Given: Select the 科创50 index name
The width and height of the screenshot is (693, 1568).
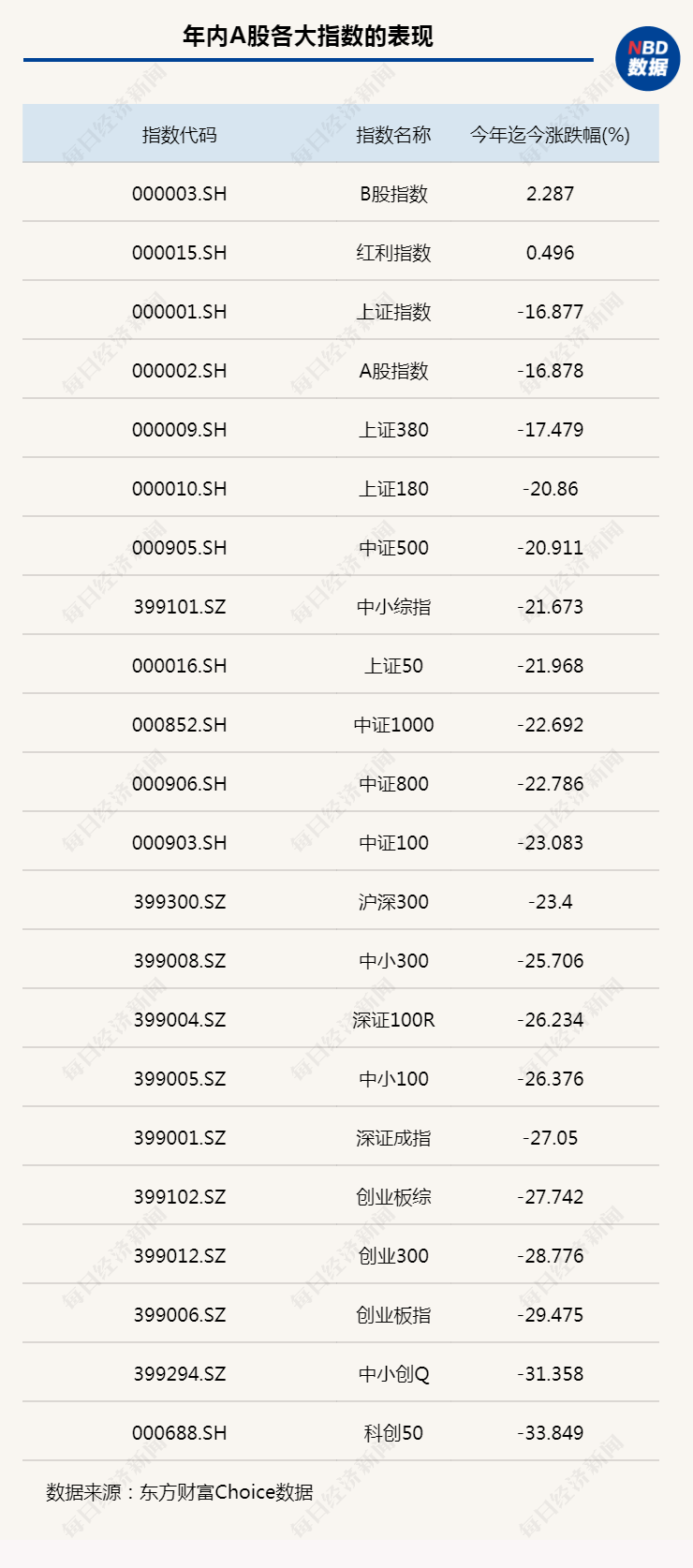Looking at the screenshot, I should [393, 1433].
